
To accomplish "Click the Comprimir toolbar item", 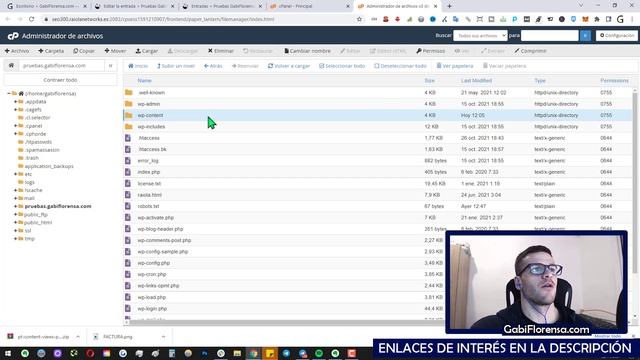I will [530, 51].
